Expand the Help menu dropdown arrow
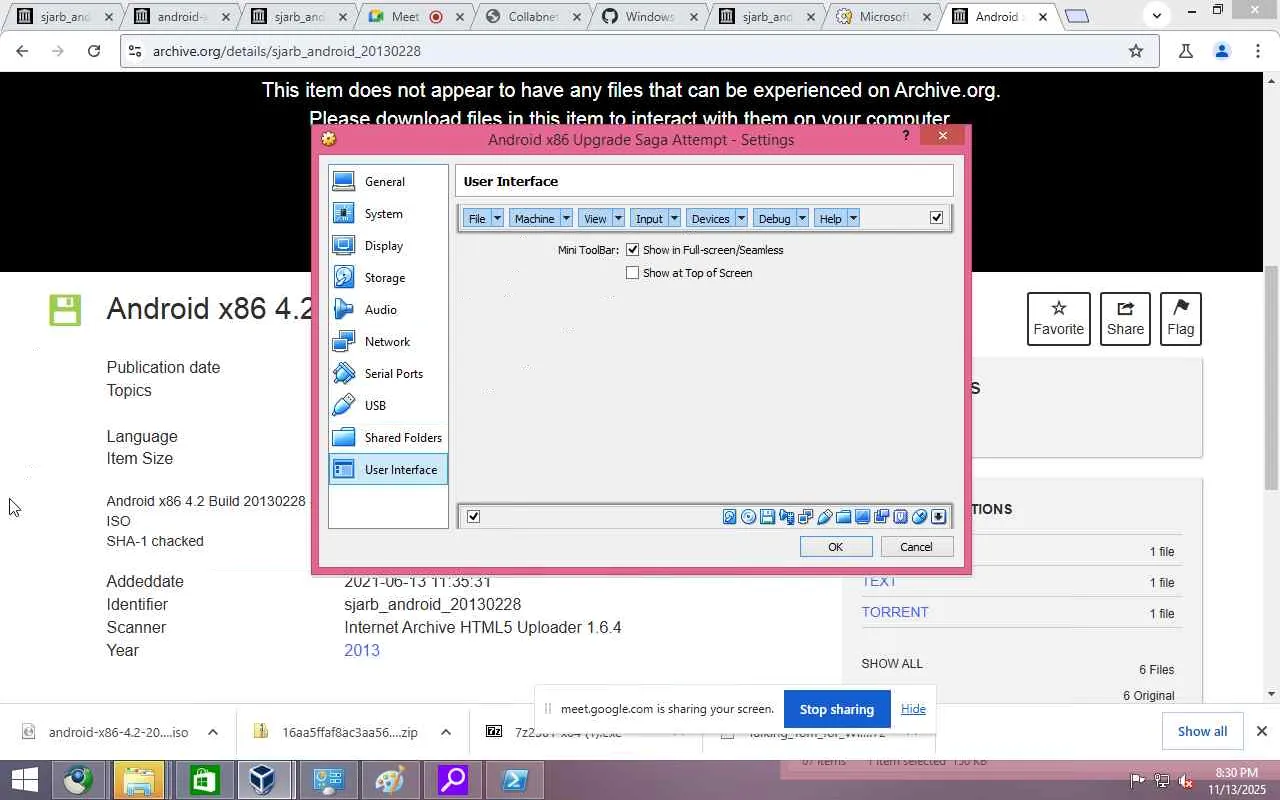1280x800 pixels. tap(853, 219)
